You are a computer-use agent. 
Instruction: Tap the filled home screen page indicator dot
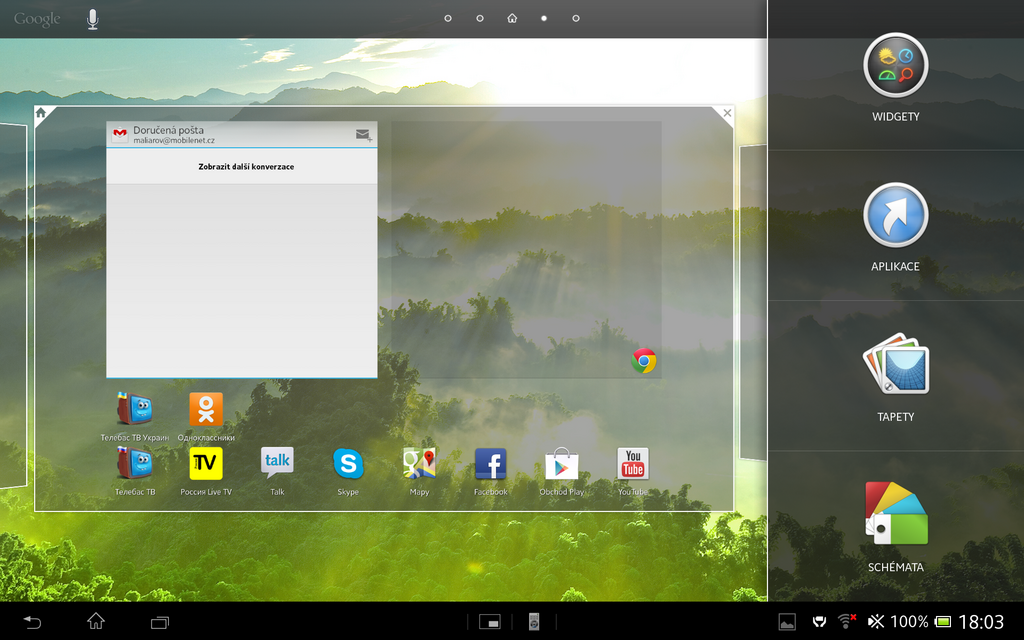(544, 17)
